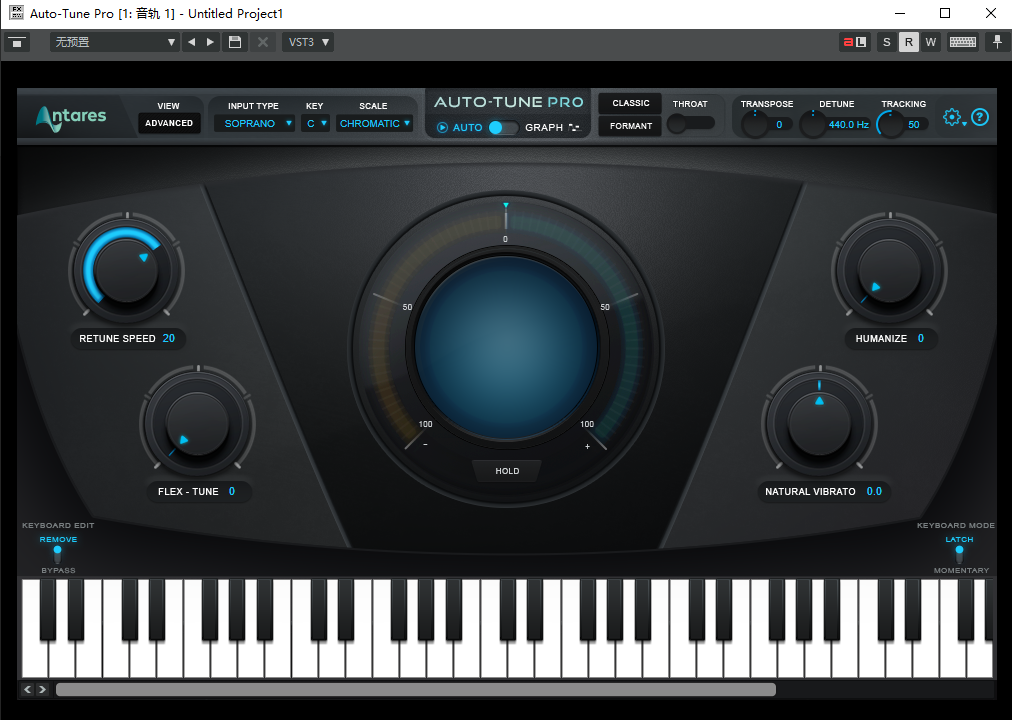The width and height of the screenshot is (1012, 720).
Task: Enable Formant correction
Action: 631,126
